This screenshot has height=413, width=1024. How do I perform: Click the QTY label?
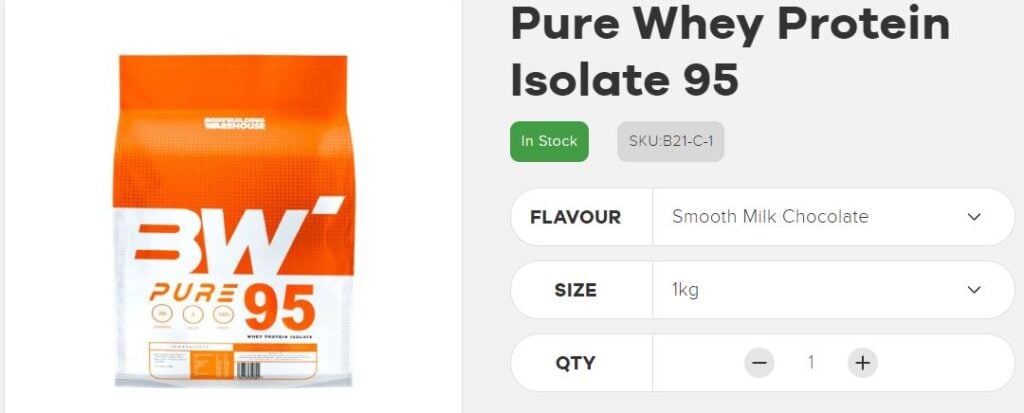pyautogui.click(x=575, y=363)
